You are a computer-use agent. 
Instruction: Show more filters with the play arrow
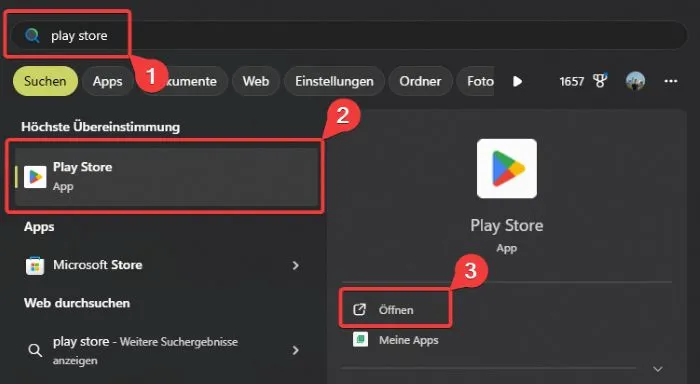click(x=517, y=81)
